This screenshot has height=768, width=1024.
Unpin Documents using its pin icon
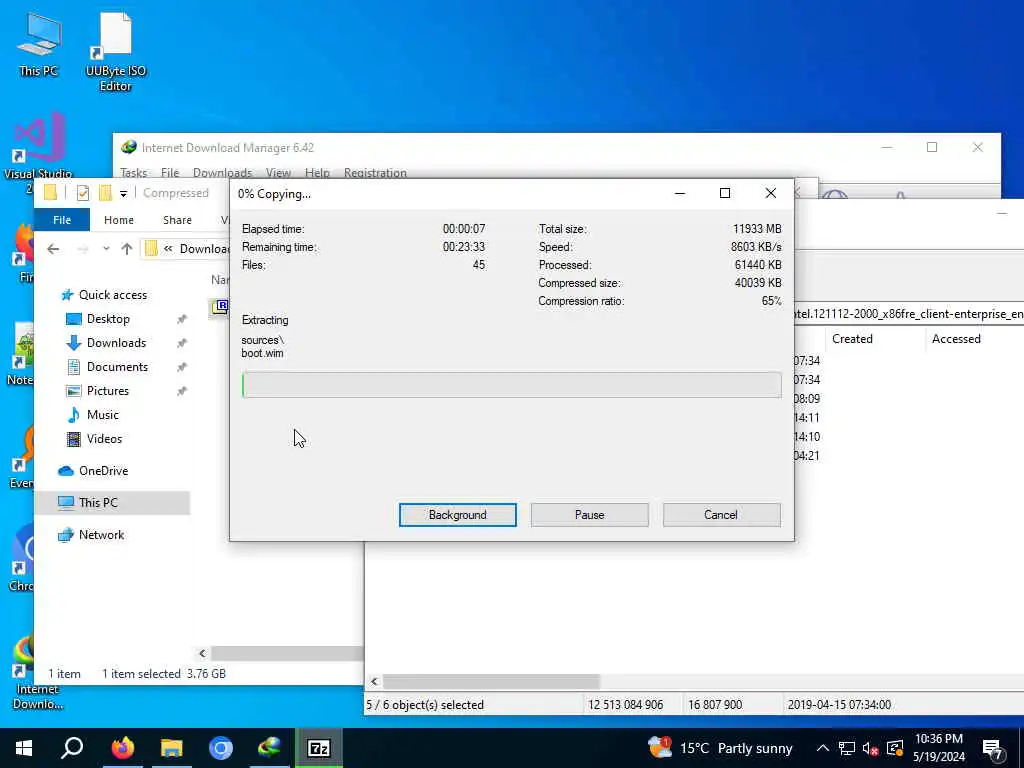pos(182,368)
